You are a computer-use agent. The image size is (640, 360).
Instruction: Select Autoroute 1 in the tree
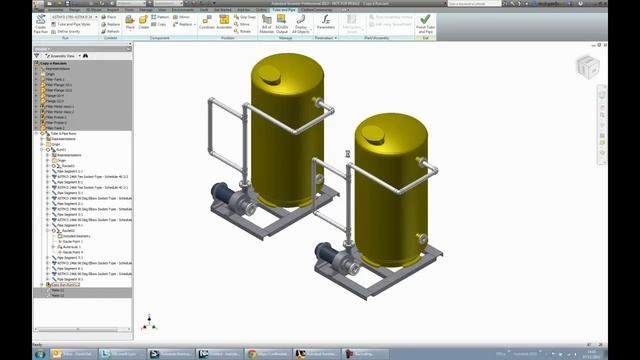(72, 247)
